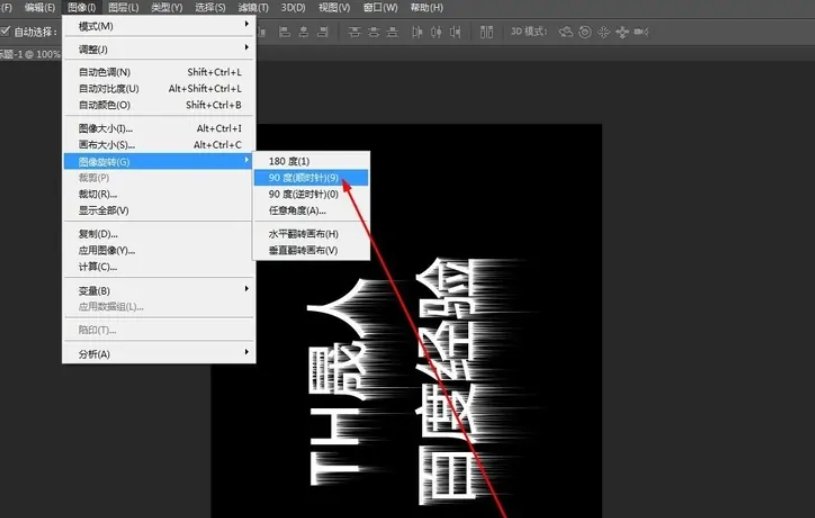The height and width of the screenshot is (518, 815).
Task: Open the 帮助(H) menu
Action: pyautogui.click(x=427, y=8)
